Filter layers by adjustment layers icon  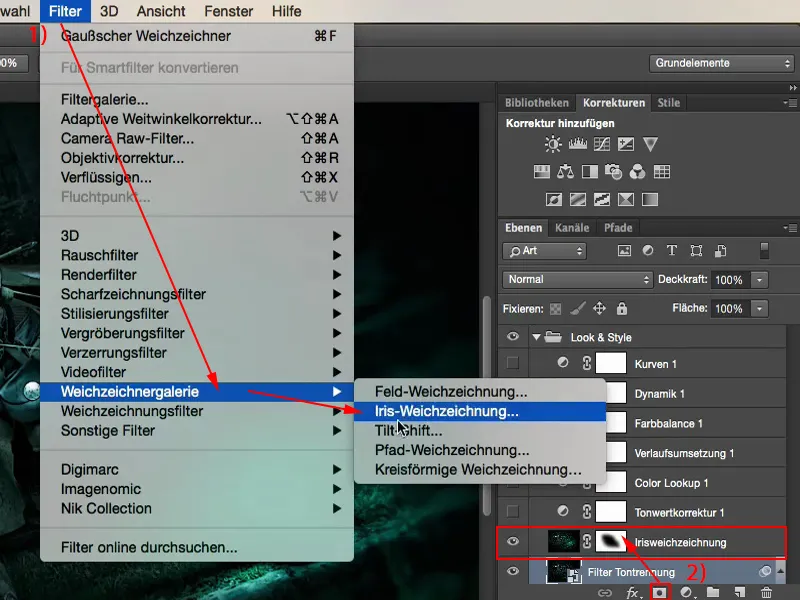point(648,251)
